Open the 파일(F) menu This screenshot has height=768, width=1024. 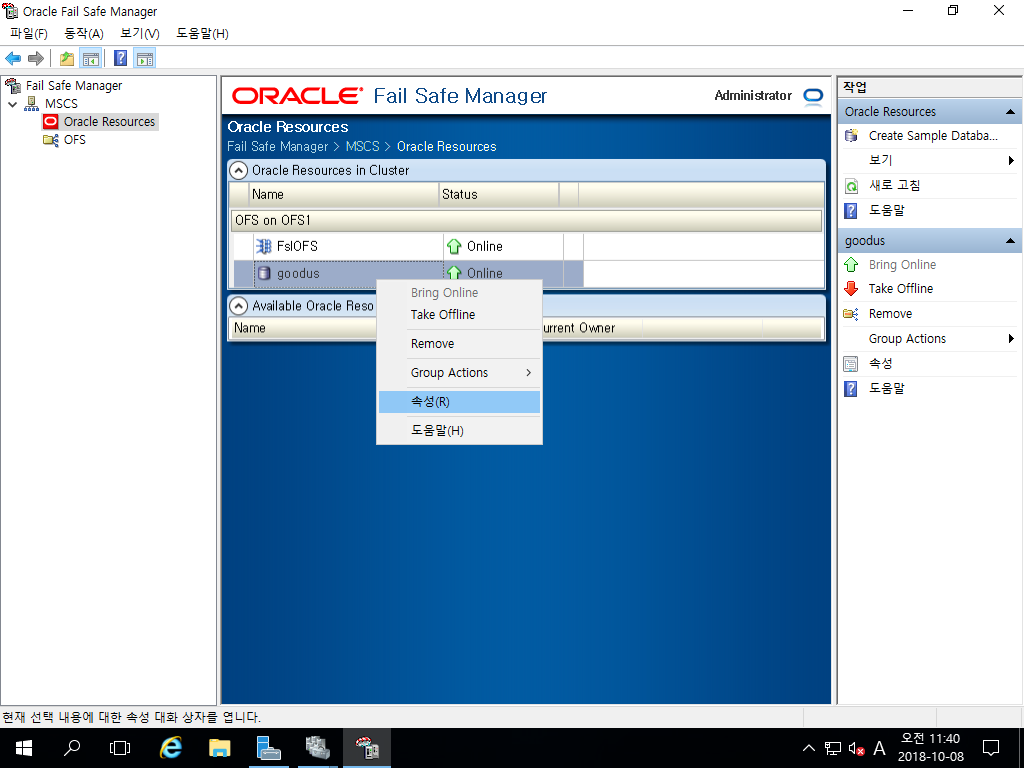tap(29, 34)
